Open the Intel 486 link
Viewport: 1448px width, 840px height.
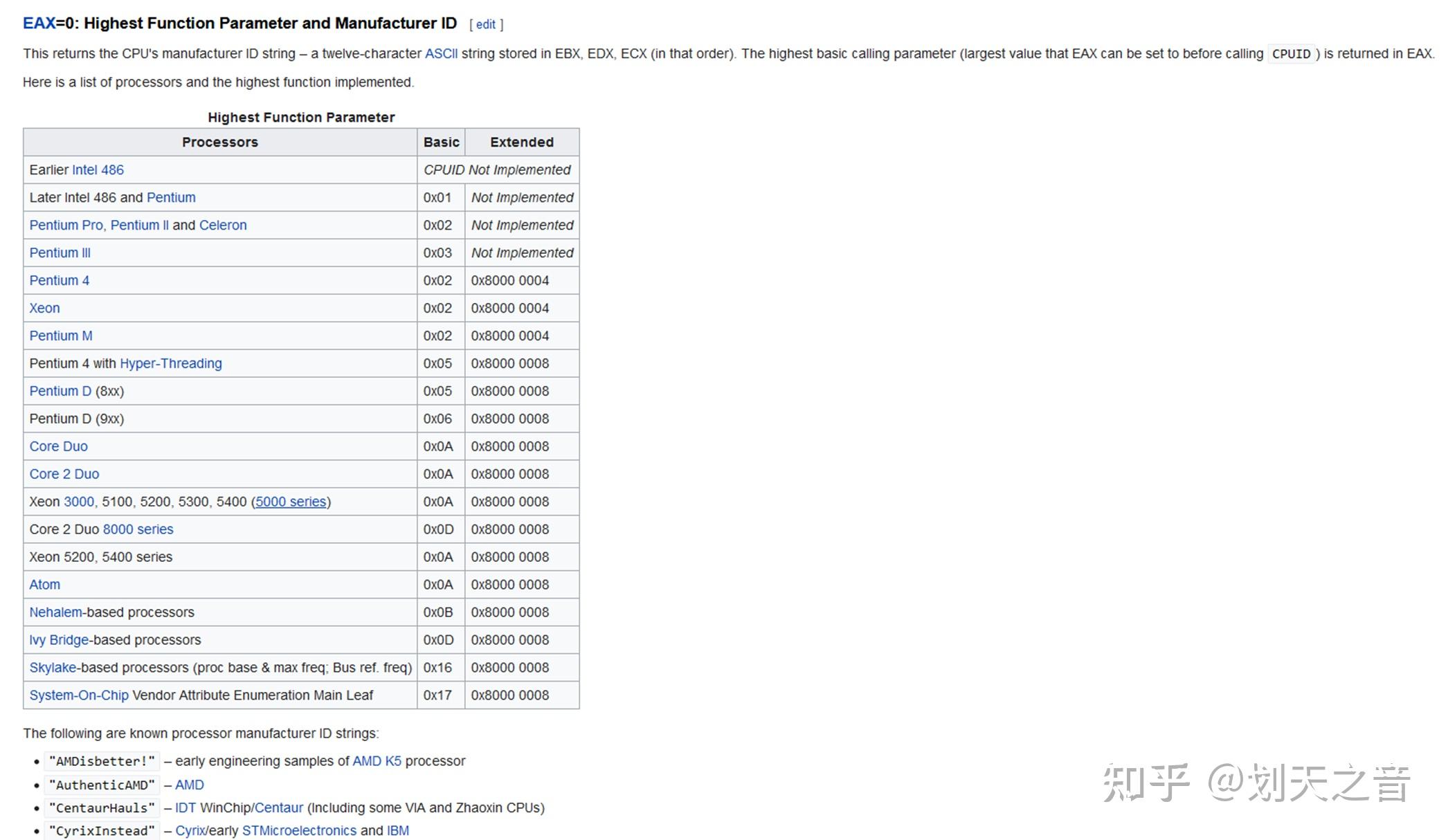point(98,170)
